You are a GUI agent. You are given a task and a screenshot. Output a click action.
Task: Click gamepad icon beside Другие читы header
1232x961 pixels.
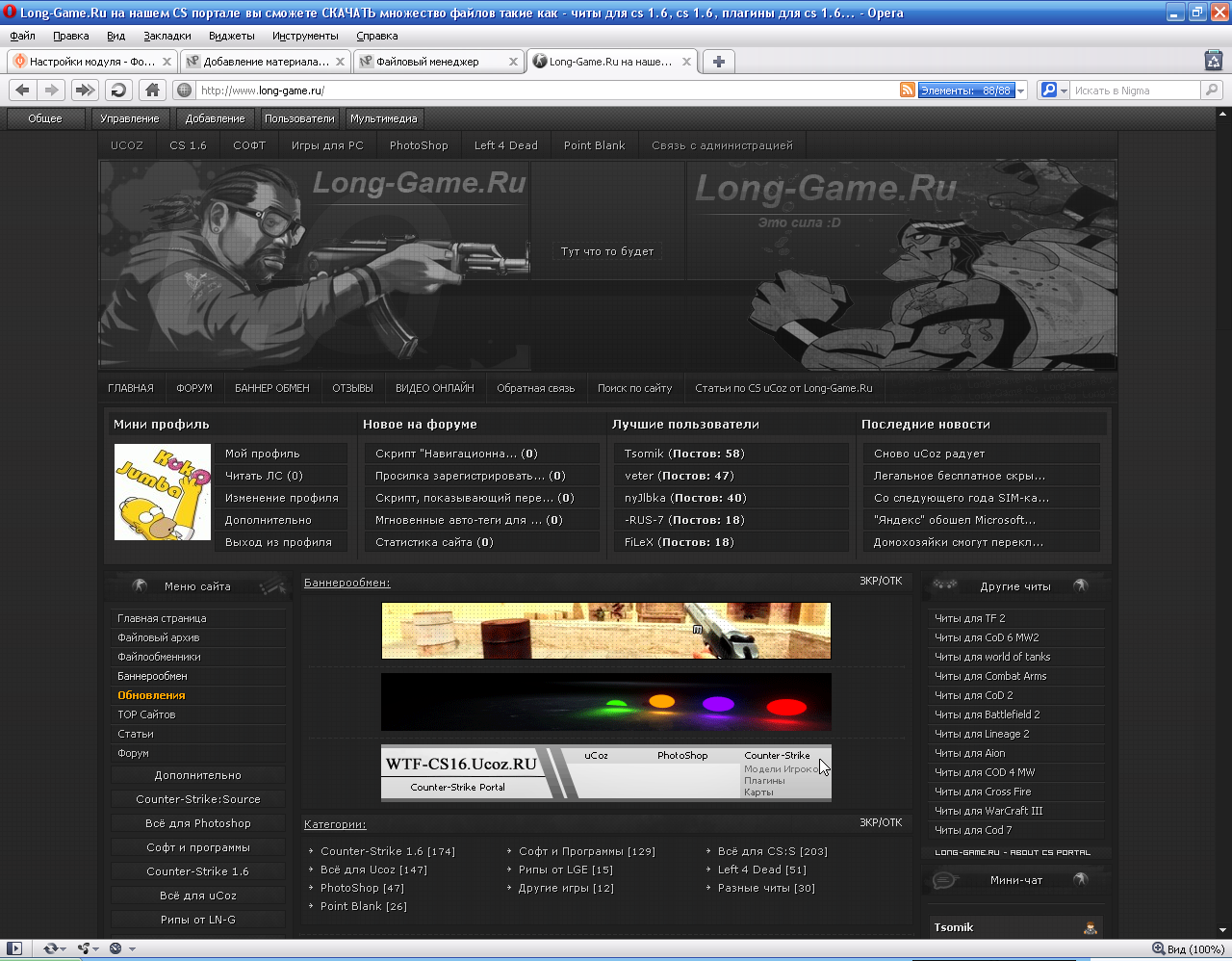click(945, 584)
